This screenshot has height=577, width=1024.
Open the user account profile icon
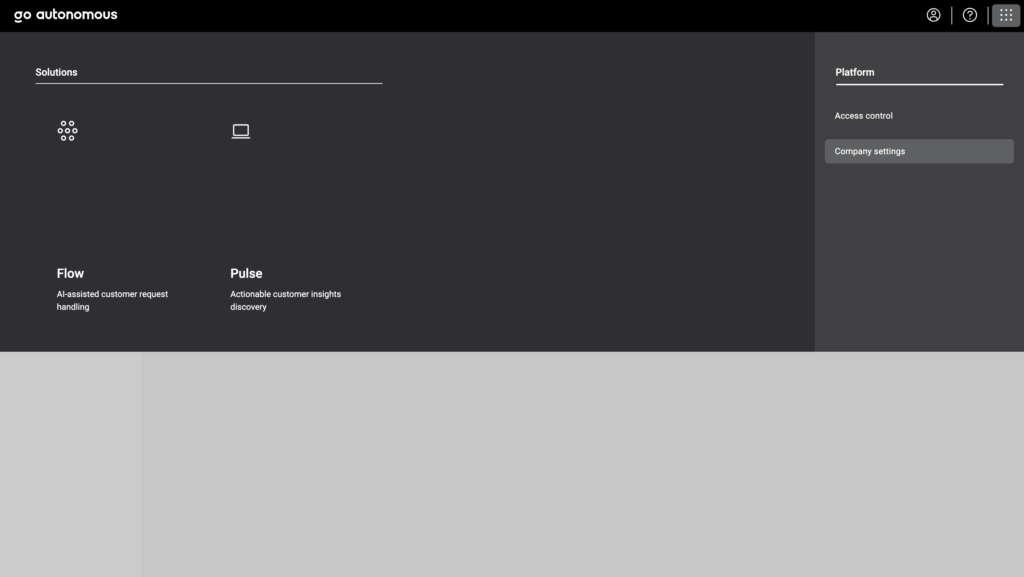click(x=933, y=15)
